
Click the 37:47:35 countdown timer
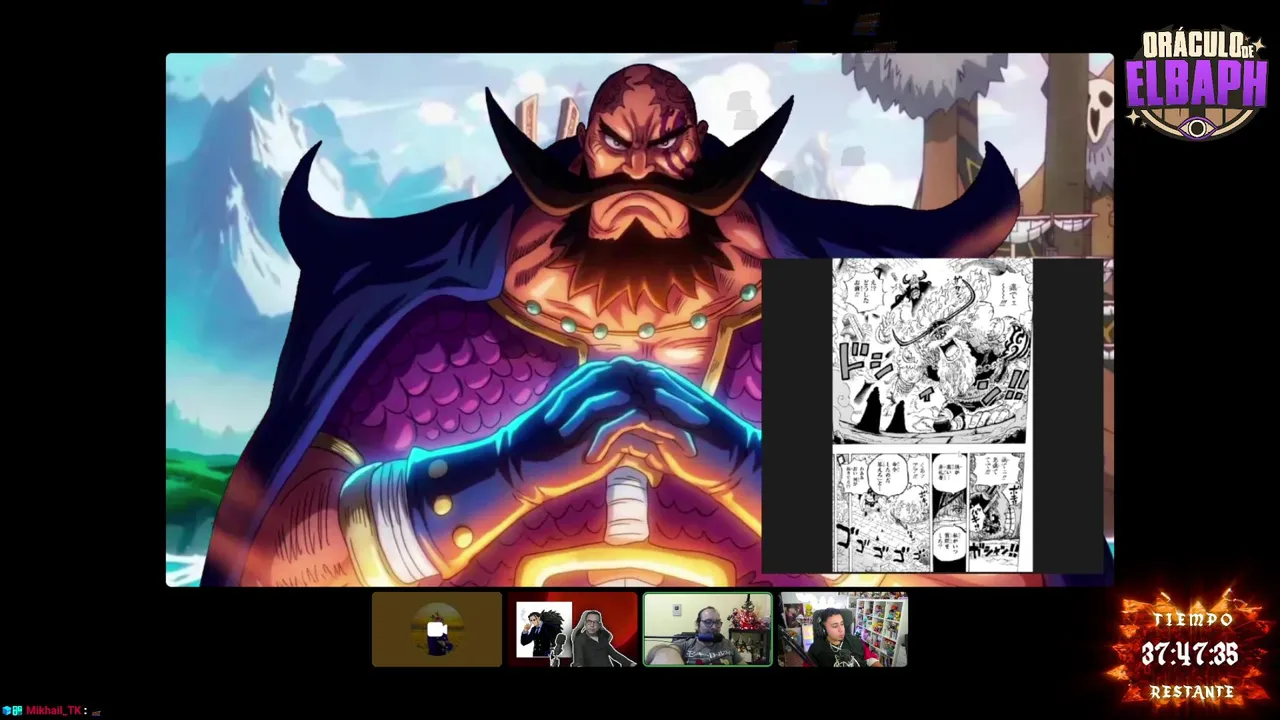pyautogui.click(x=1189, y=655)
